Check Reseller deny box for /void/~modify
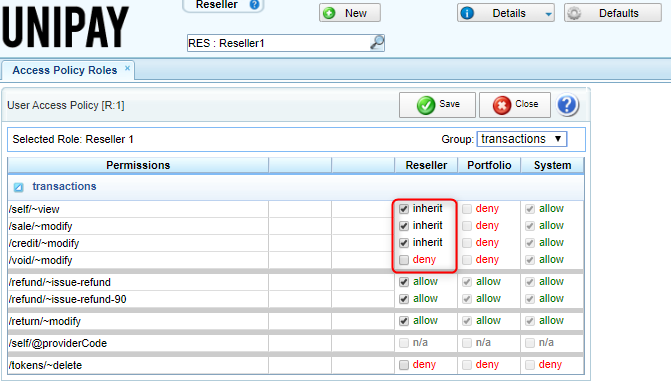Image resolution: width=671 pixels, height=384 pixels. pyautogui.click(x=404, y=260)
